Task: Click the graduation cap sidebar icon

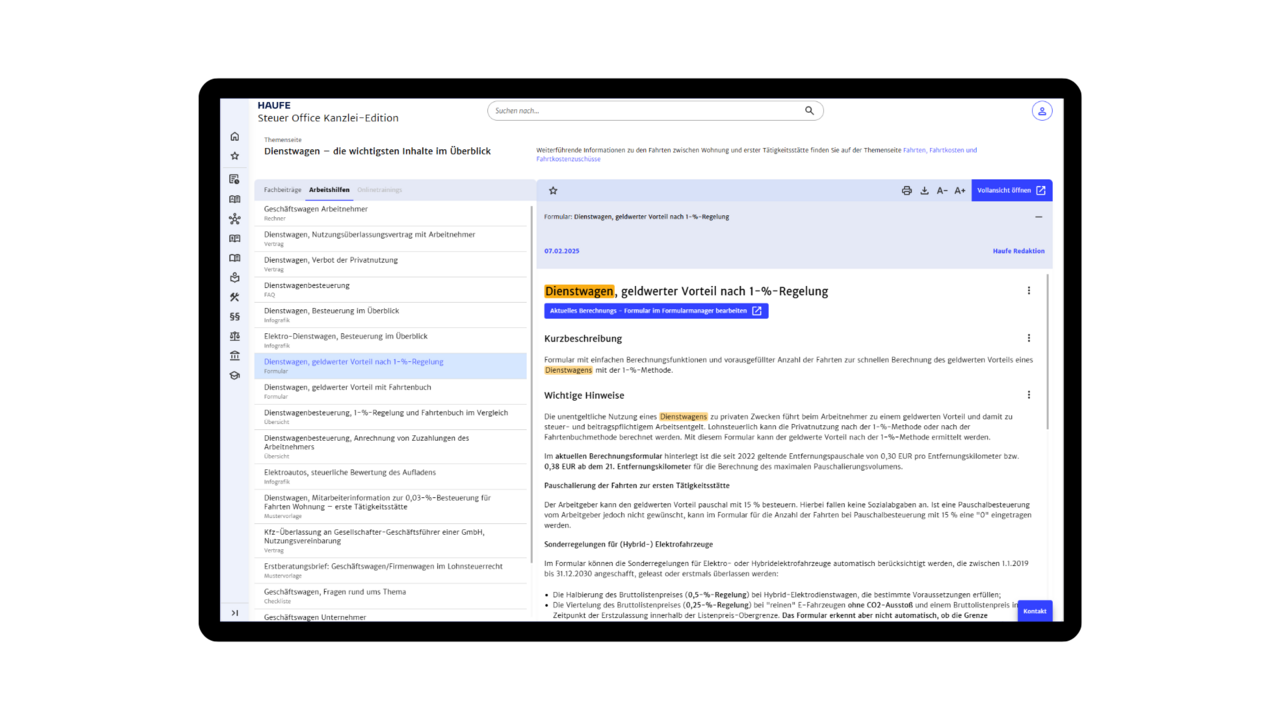Action: click(x=235, y=376)
